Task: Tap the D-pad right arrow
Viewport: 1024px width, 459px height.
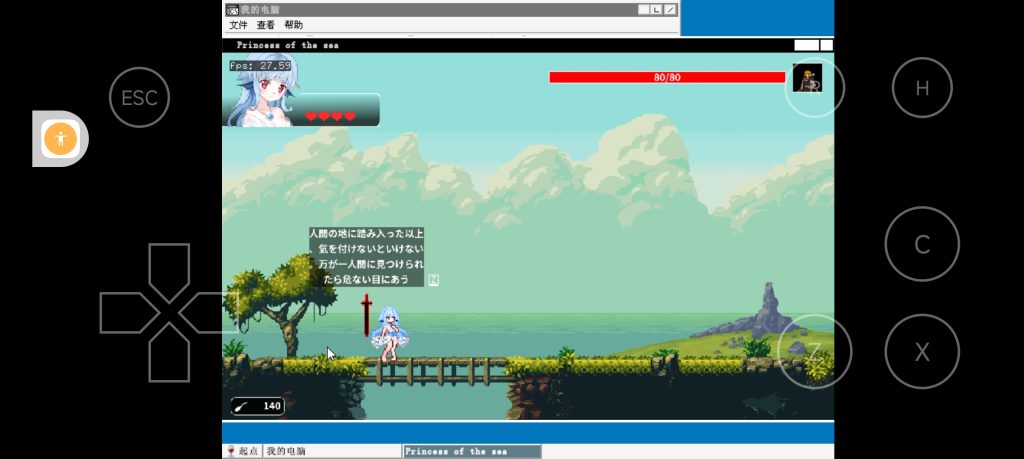Action: [209, 313]
